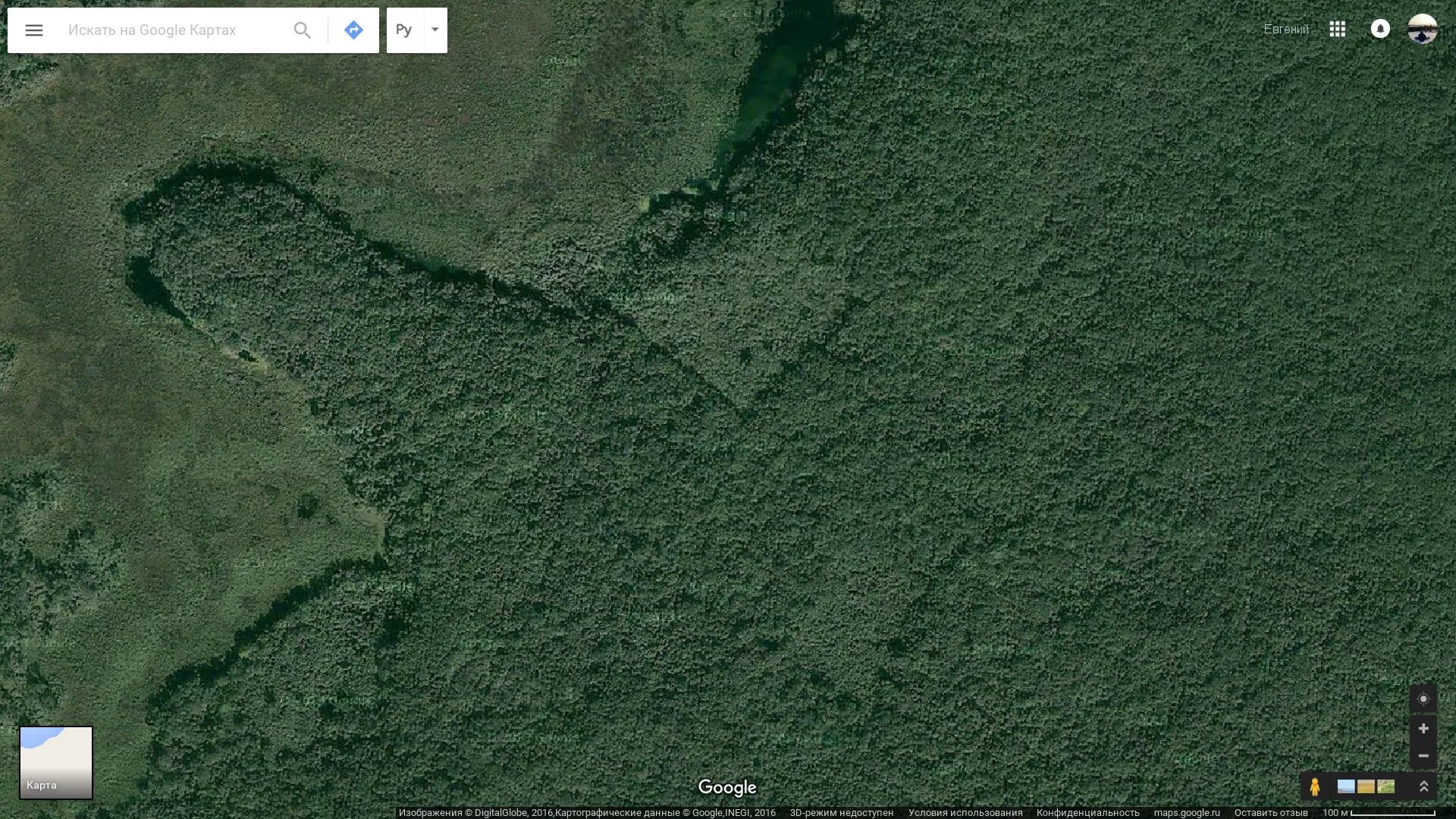The width and height of the screenshot is (1456, 819).
Task: Open Условия использования link
Action: (x=965, y=813)
